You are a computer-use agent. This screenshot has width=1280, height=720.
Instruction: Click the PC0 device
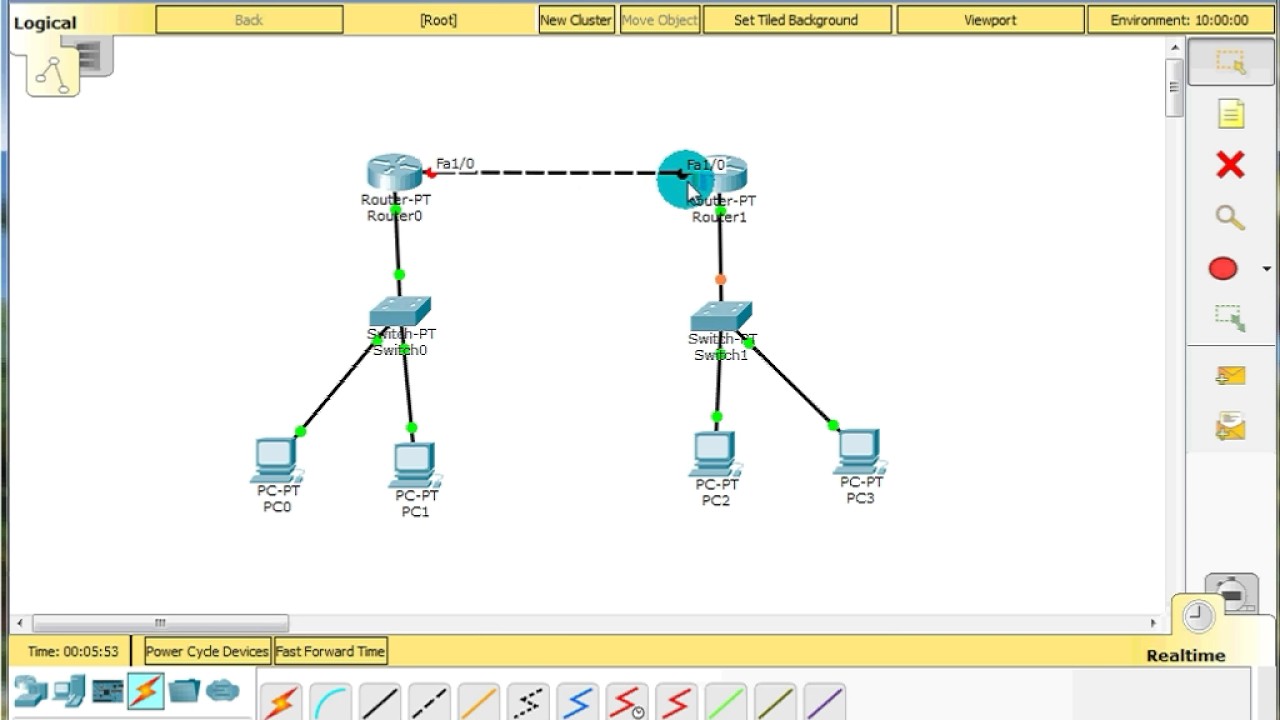(x=277, y=460)
